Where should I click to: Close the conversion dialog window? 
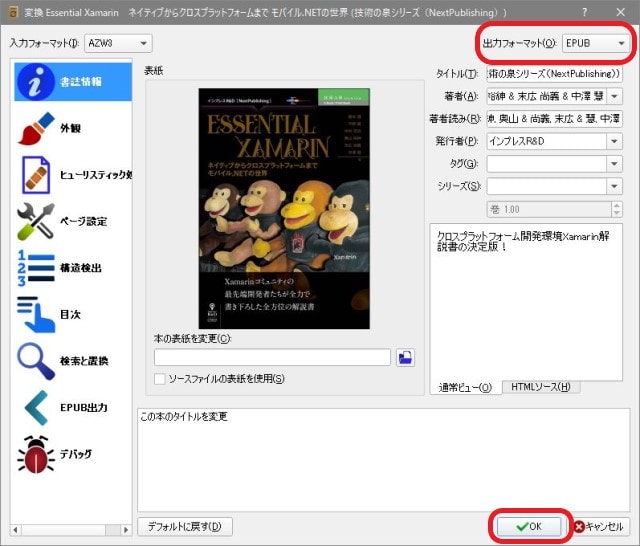pyautogui.click(x=621, y=12)
